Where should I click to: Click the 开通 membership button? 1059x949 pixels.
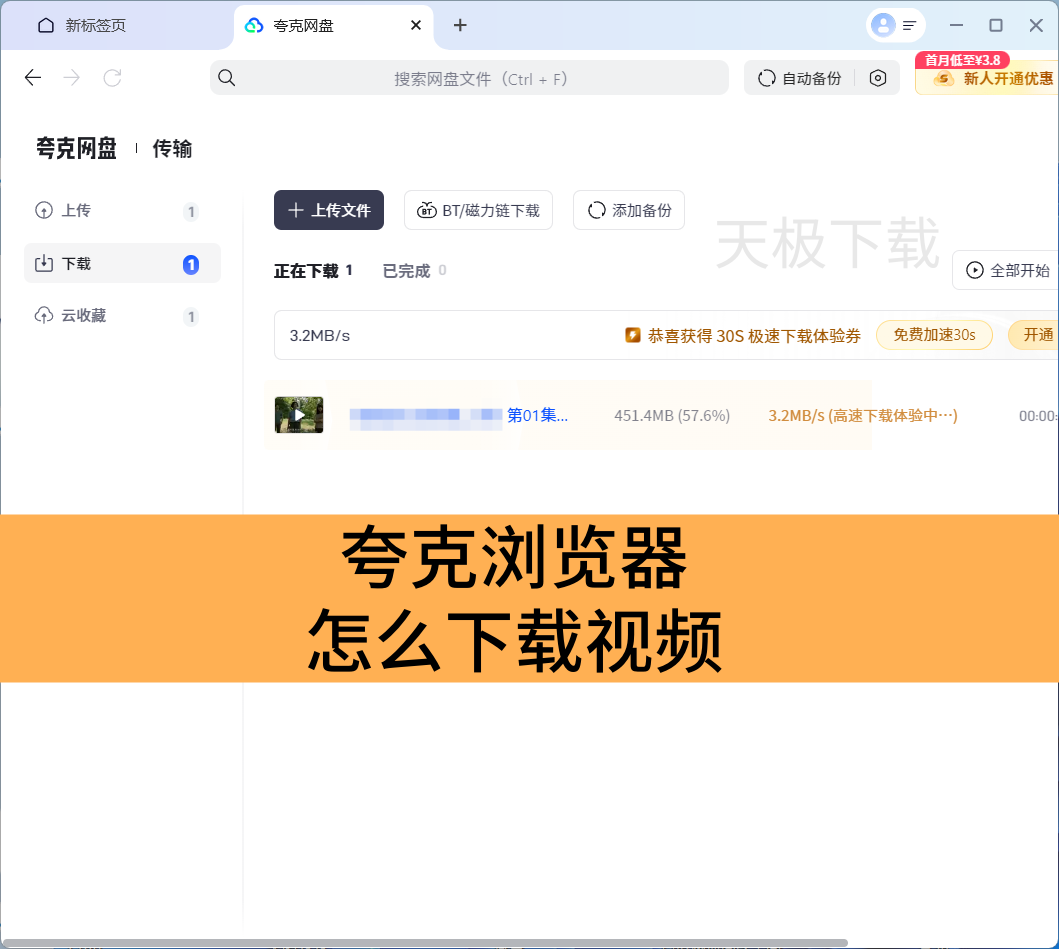click(1034, 335)
